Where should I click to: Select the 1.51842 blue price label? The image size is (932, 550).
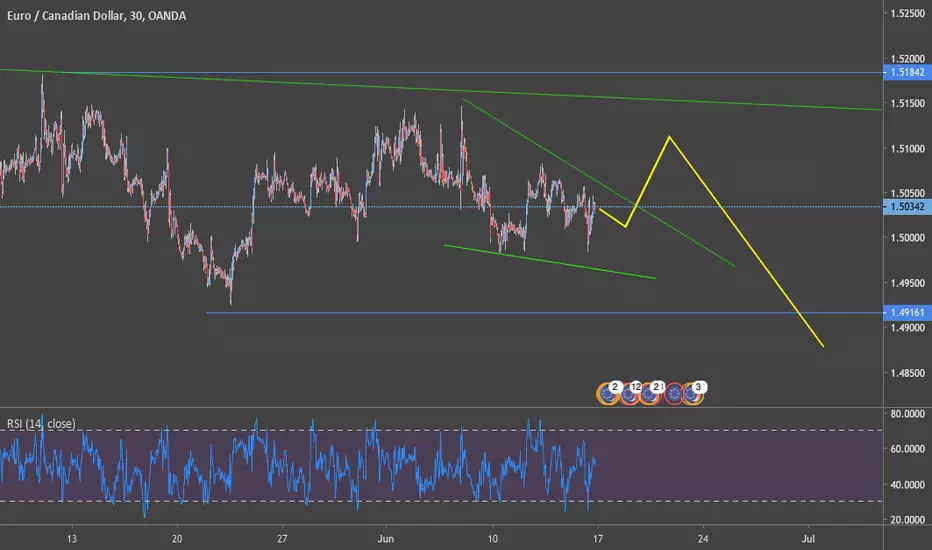click(x=907, y=73)
